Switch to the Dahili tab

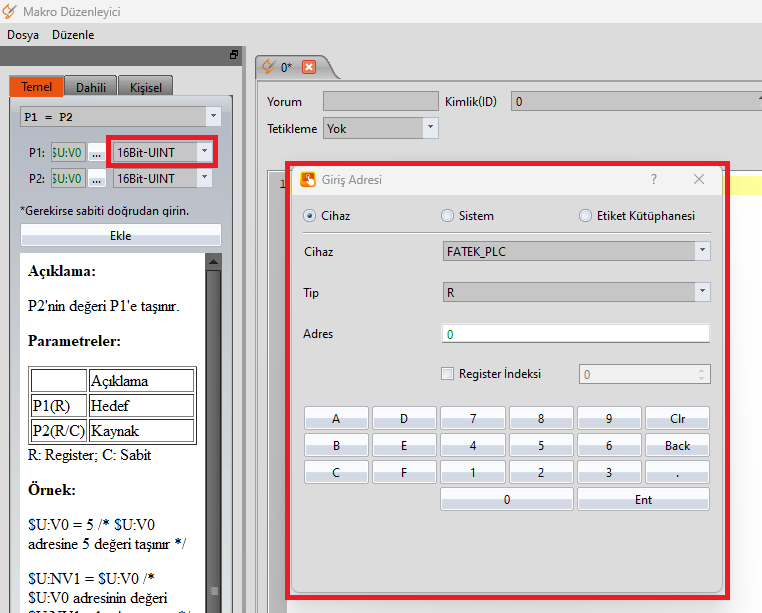click(92, 87)
